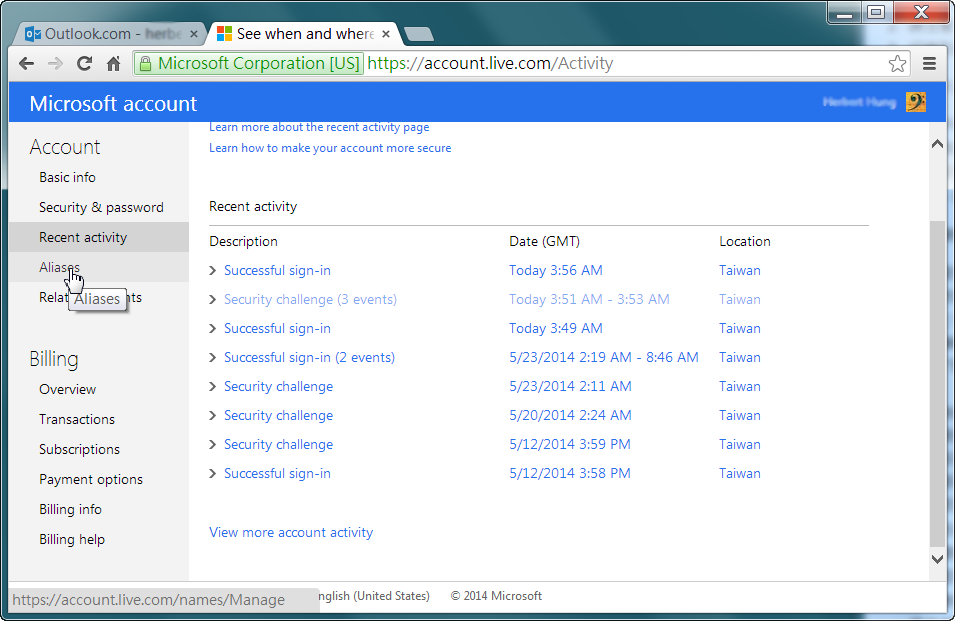The image size is (955, 621).
Task: Go to Security & password settings
Action: click(x=101, y=208)
